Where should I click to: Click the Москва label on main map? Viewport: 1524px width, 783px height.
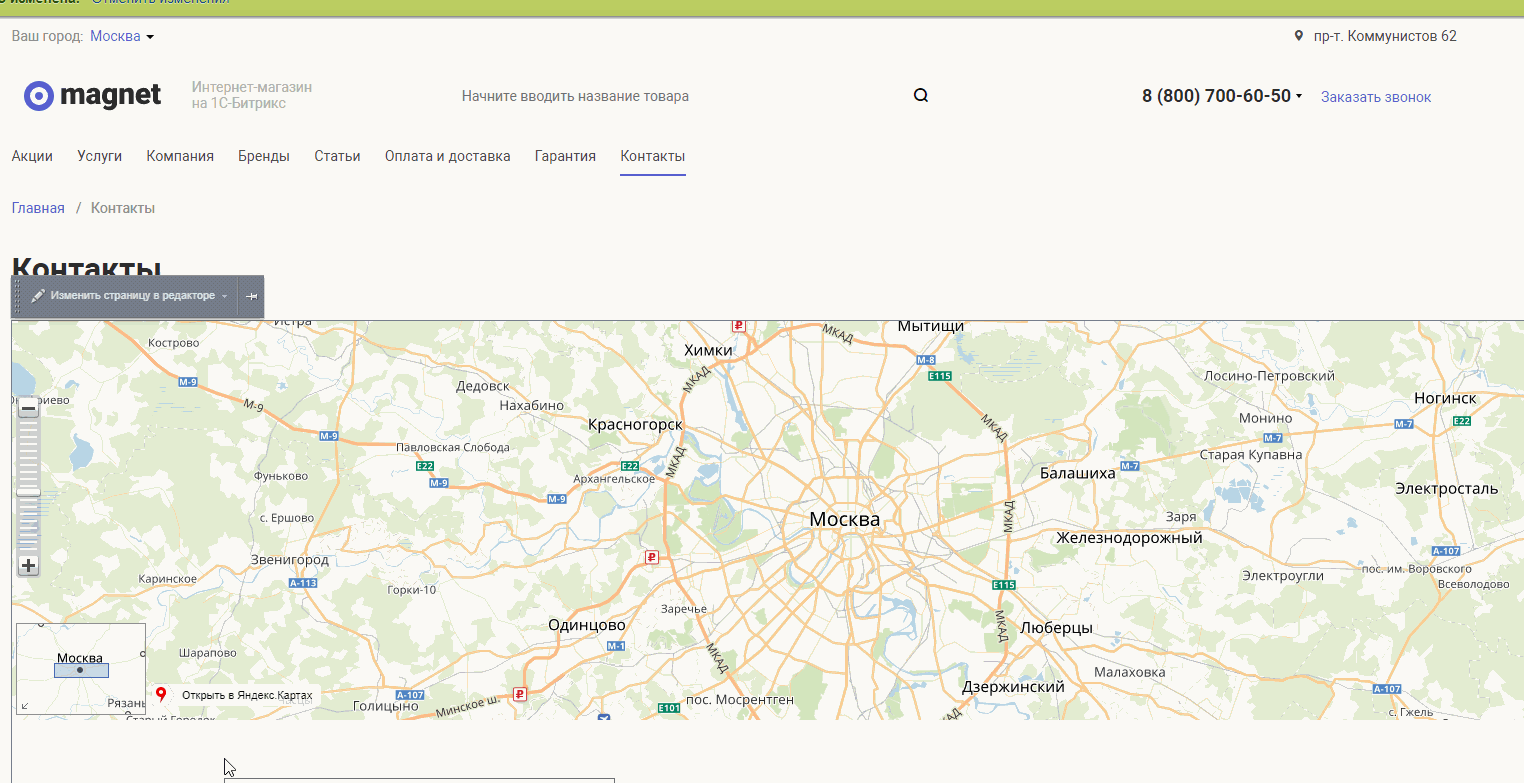tap(845, 519)
